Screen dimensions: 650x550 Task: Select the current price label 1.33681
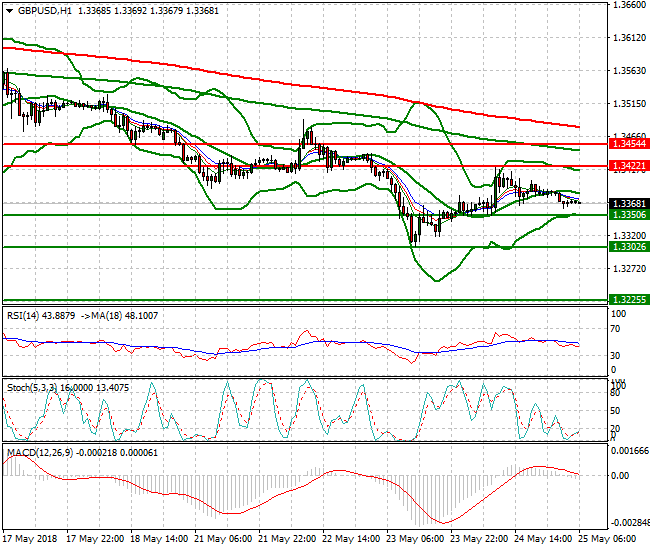629,204
